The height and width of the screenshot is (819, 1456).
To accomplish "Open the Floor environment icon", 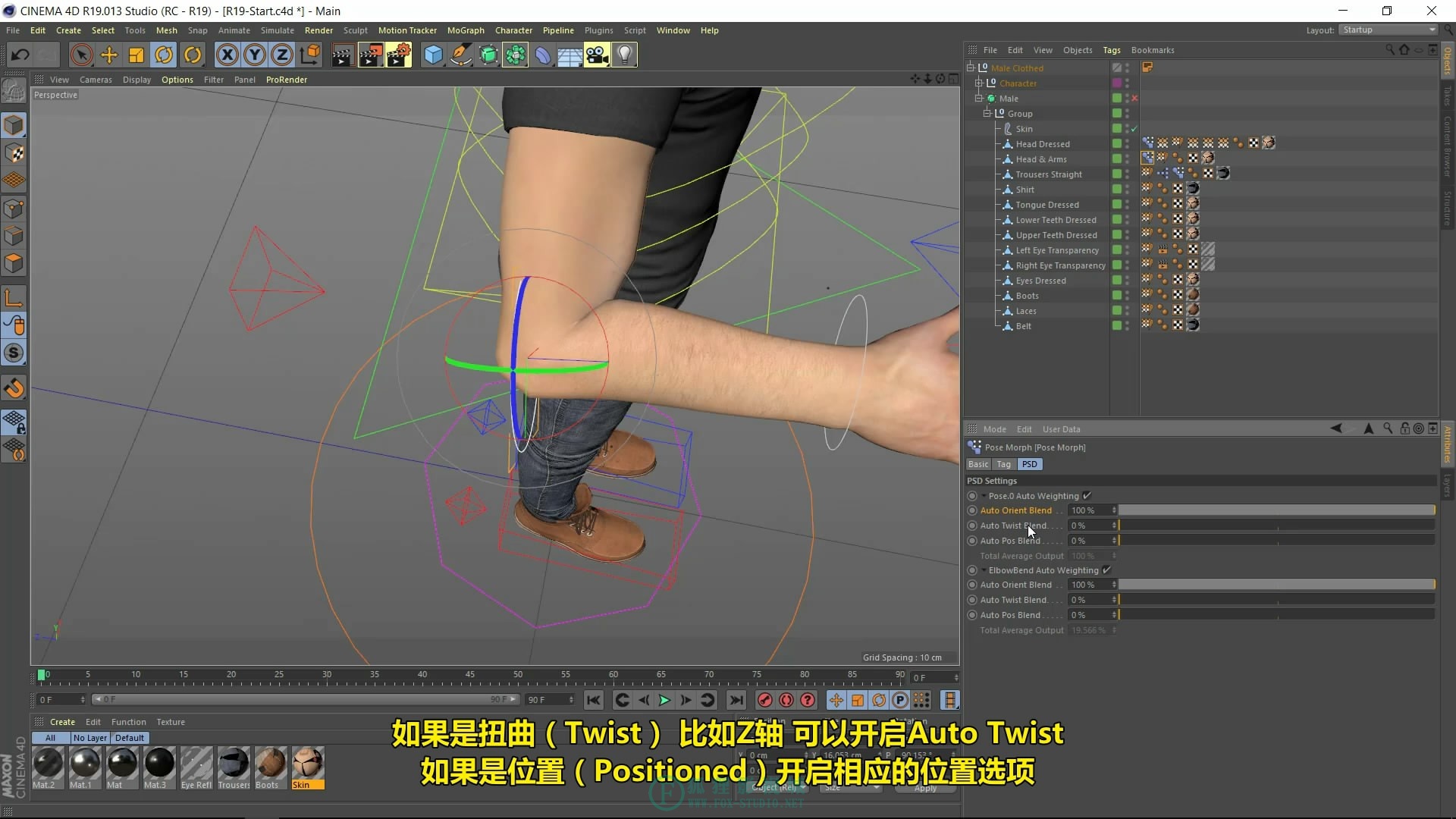I will coord(570,55).
